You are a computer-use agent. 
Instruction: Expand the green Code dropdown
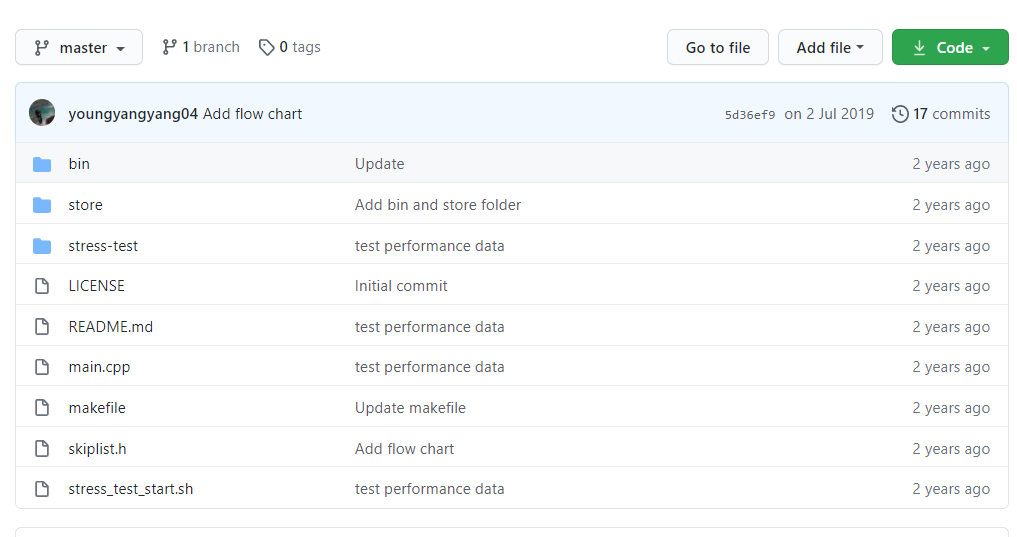click(x=950, y=47)
